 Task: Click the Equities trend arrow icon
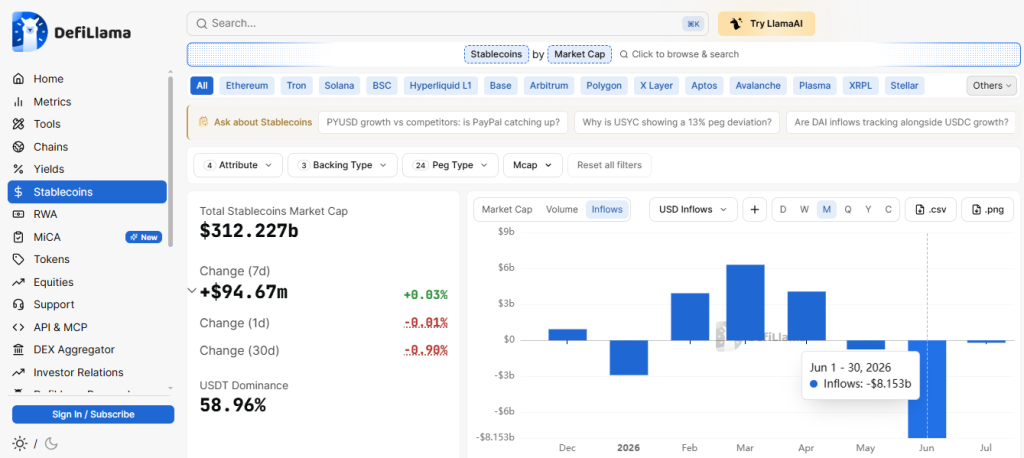19,282
